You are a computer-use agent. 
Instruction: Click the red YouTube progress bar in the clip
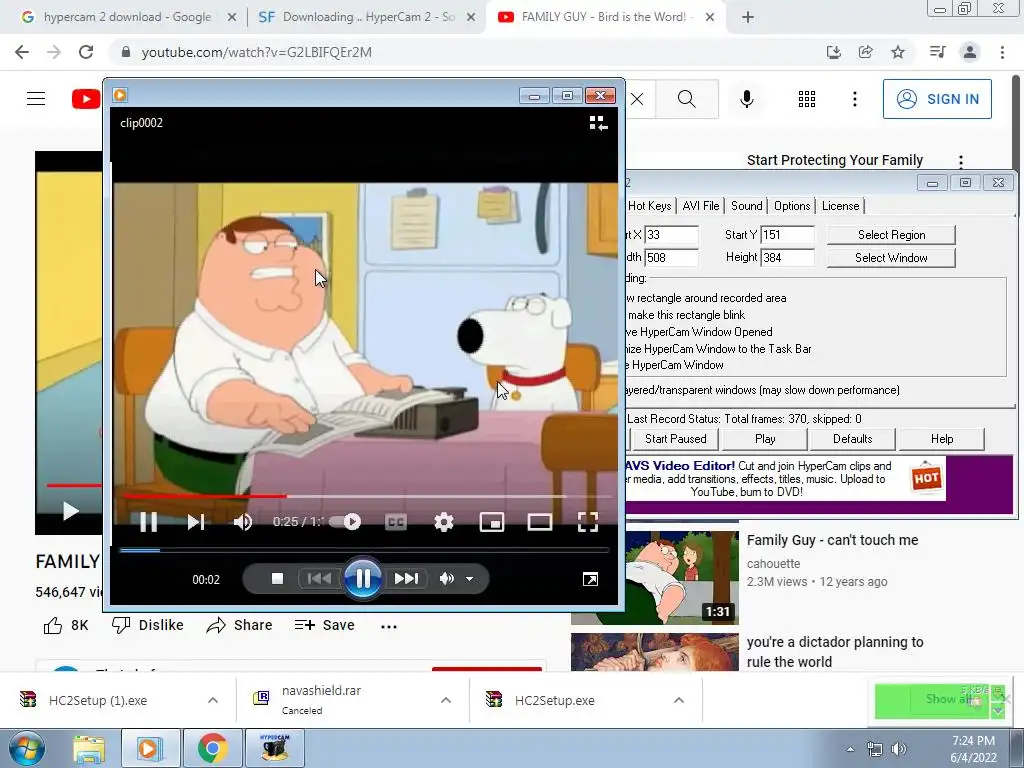click(366, 496)
